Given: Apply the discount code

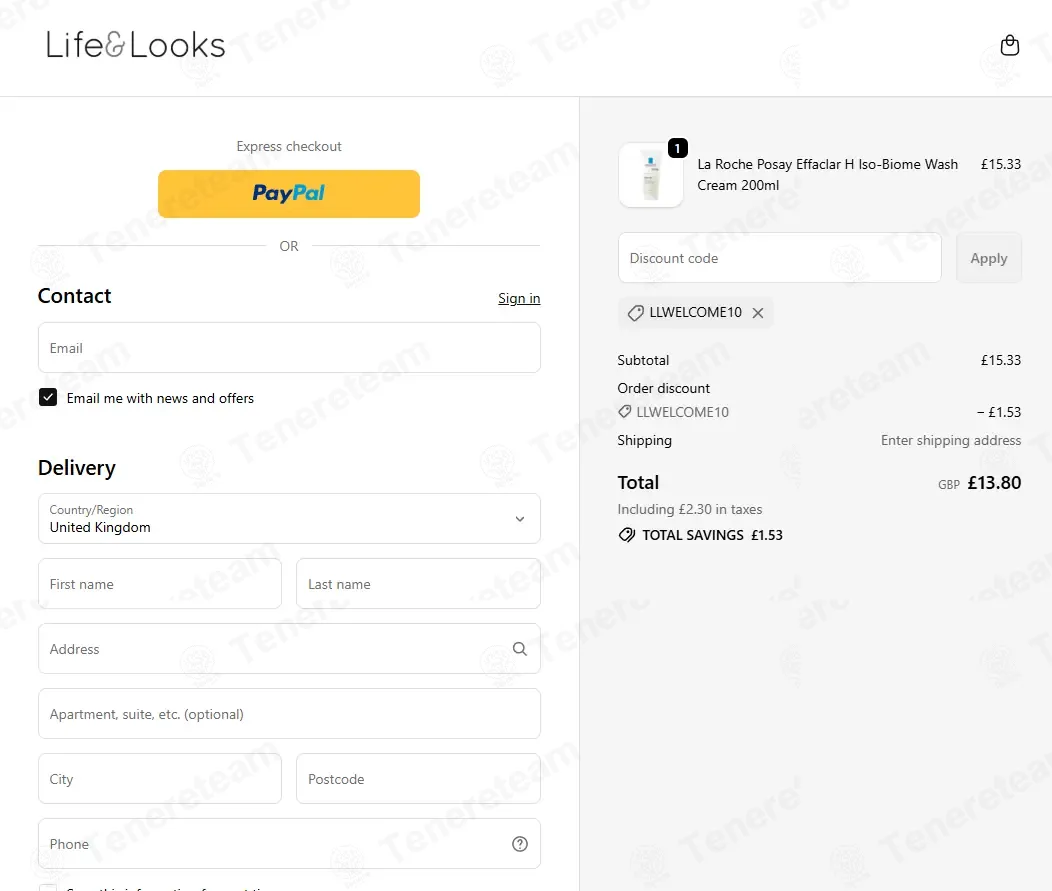Looking at the screenshot, I should click(x=988, y=258).
